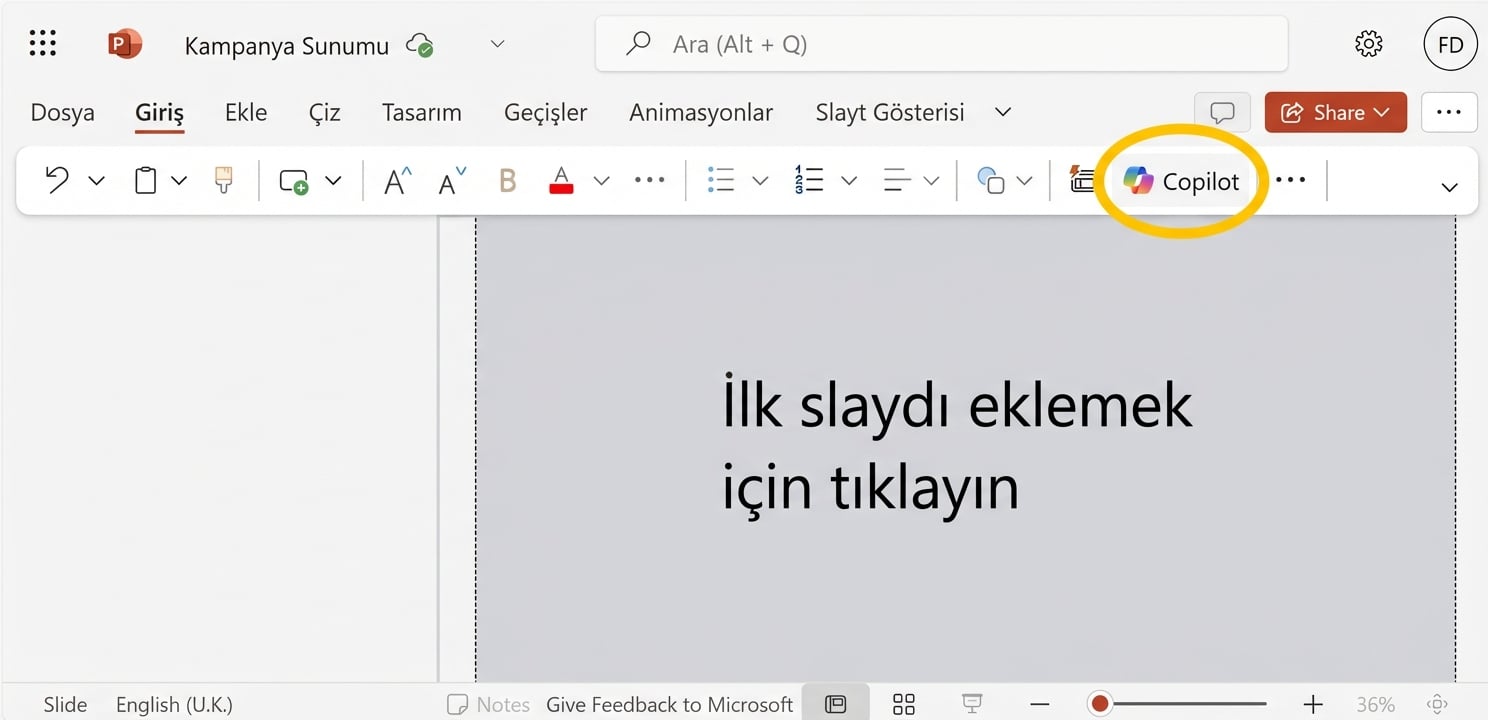The height and width of the screenshot is (720, 1488).
Task: Click the Format Painter icon
Action: 222,180
